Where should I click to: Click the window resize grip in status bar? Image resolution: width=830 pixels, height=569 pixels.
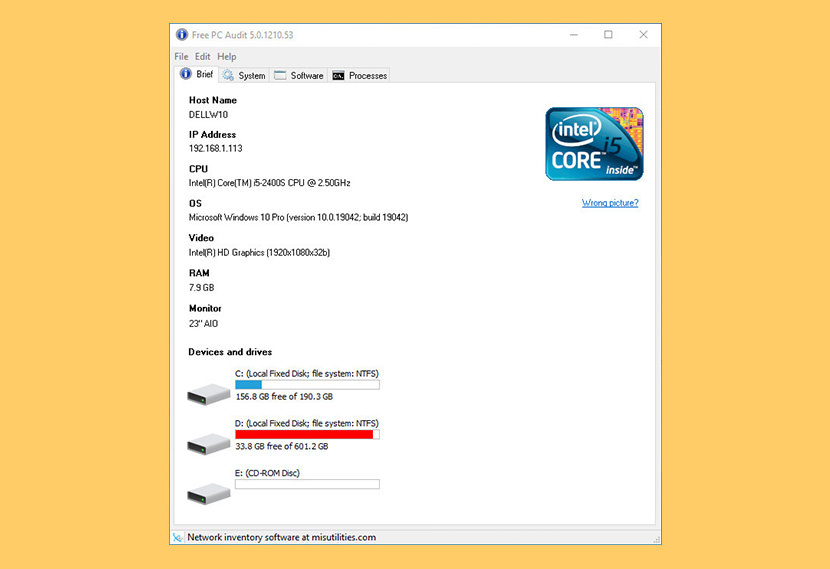[x=656, y=539]
